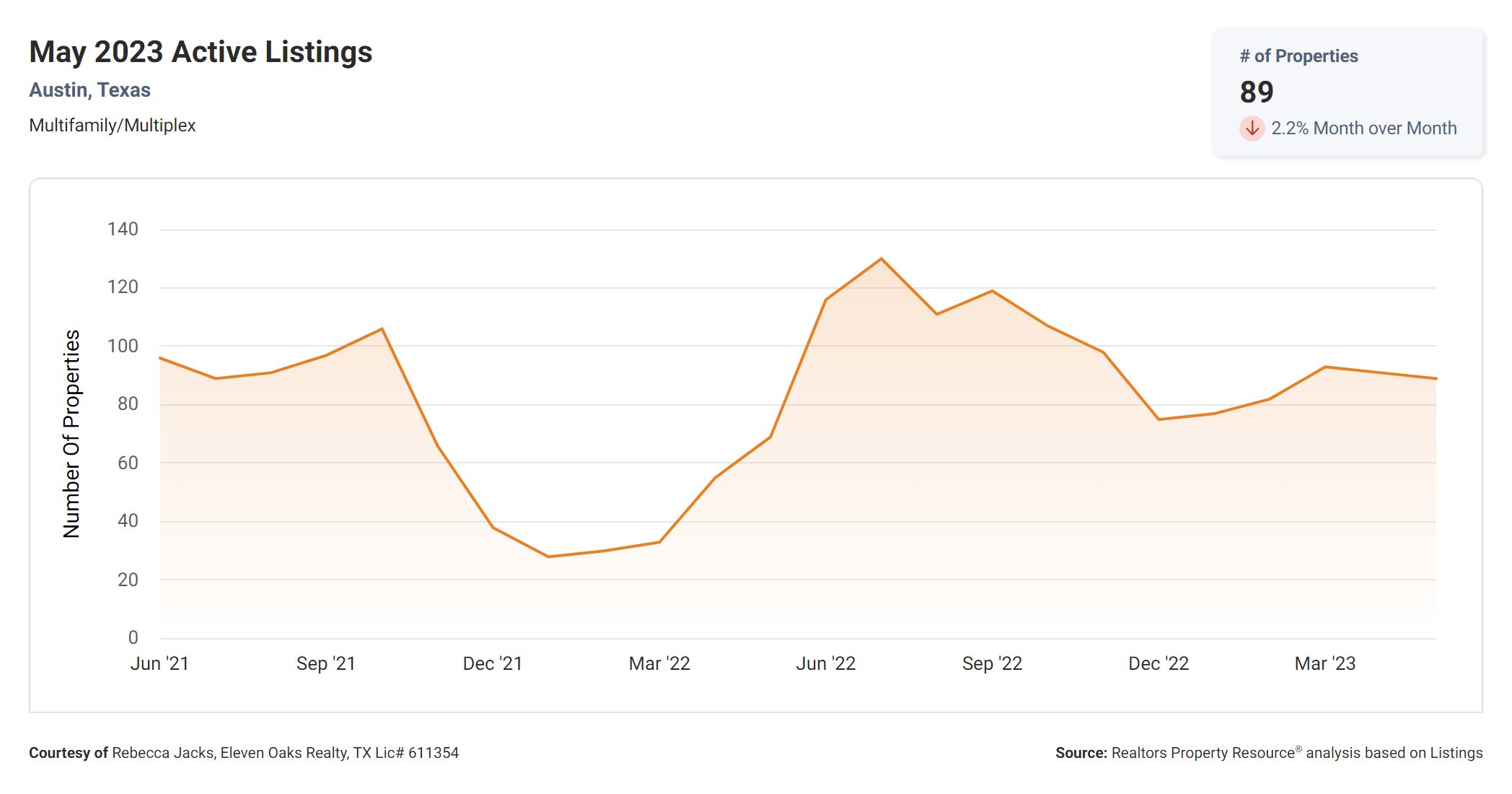
Task: Click the # of Properties card heading
Action: coord(1298,56)
